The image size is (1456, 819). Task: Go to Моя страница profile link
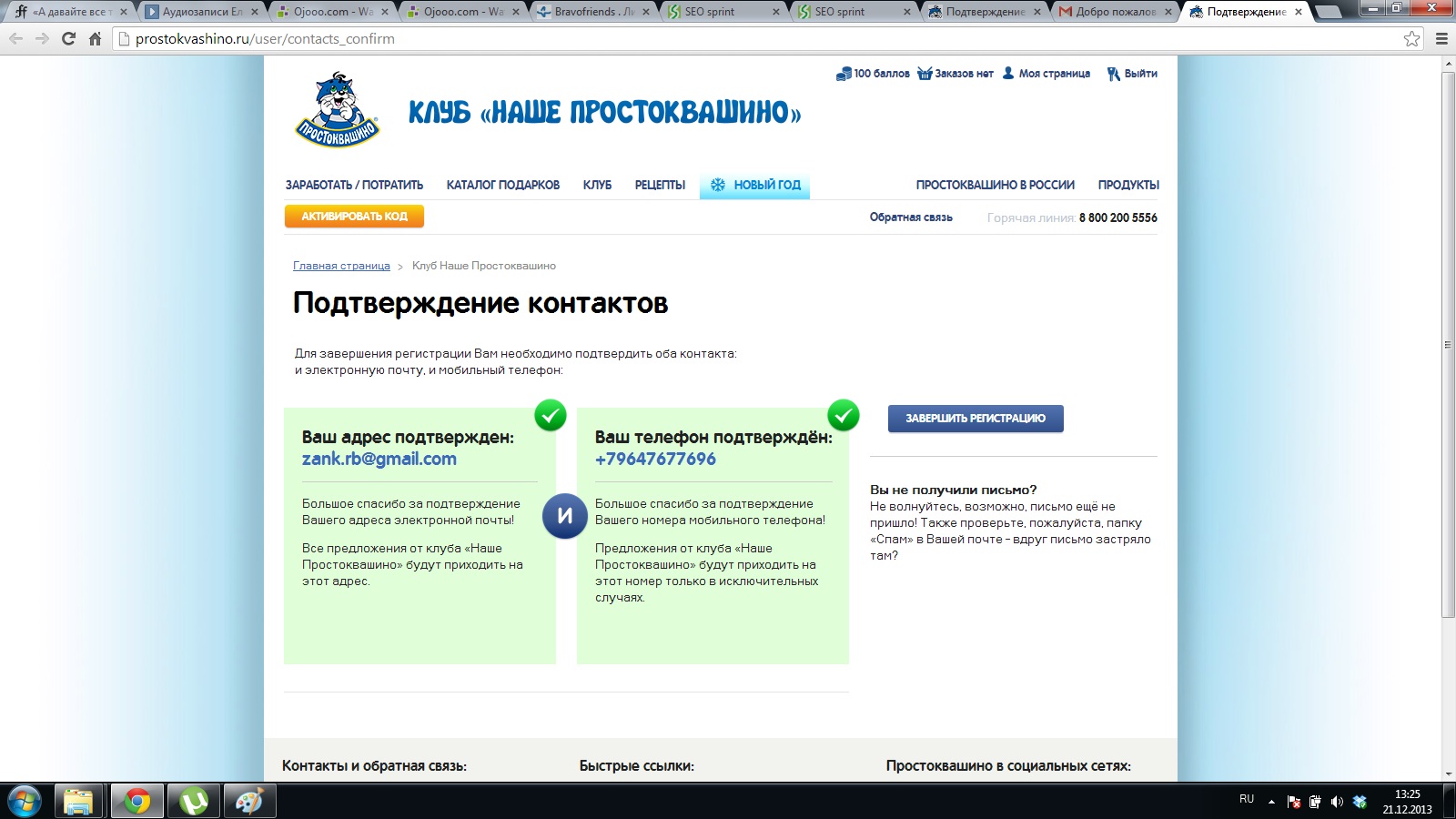pyautogui.click(x=1046, y=74)
